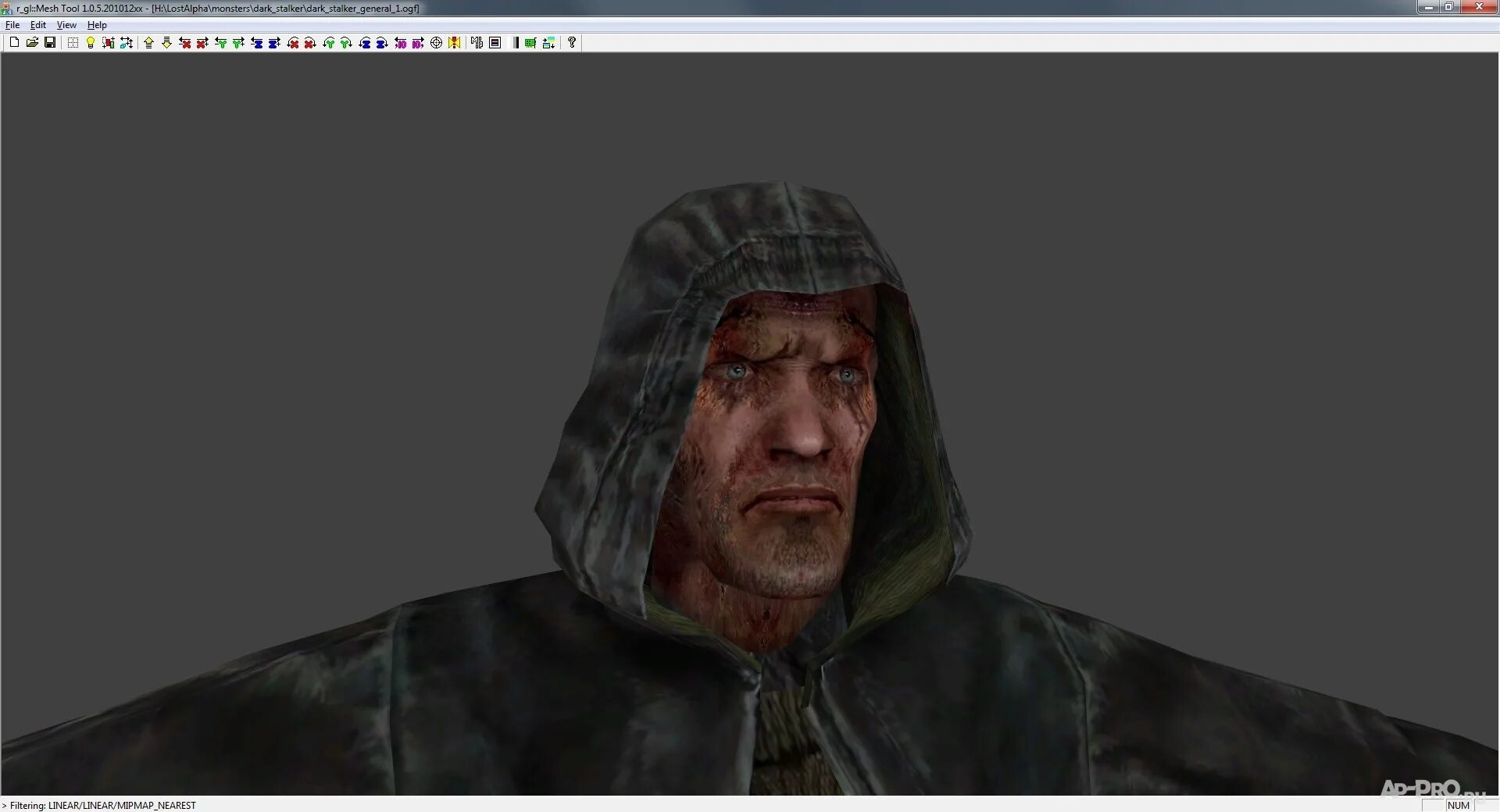Move along Y with the left-arrow green Y icon
The height and width of the screenshot is (812, 1500).
click(x=221, y=43)
